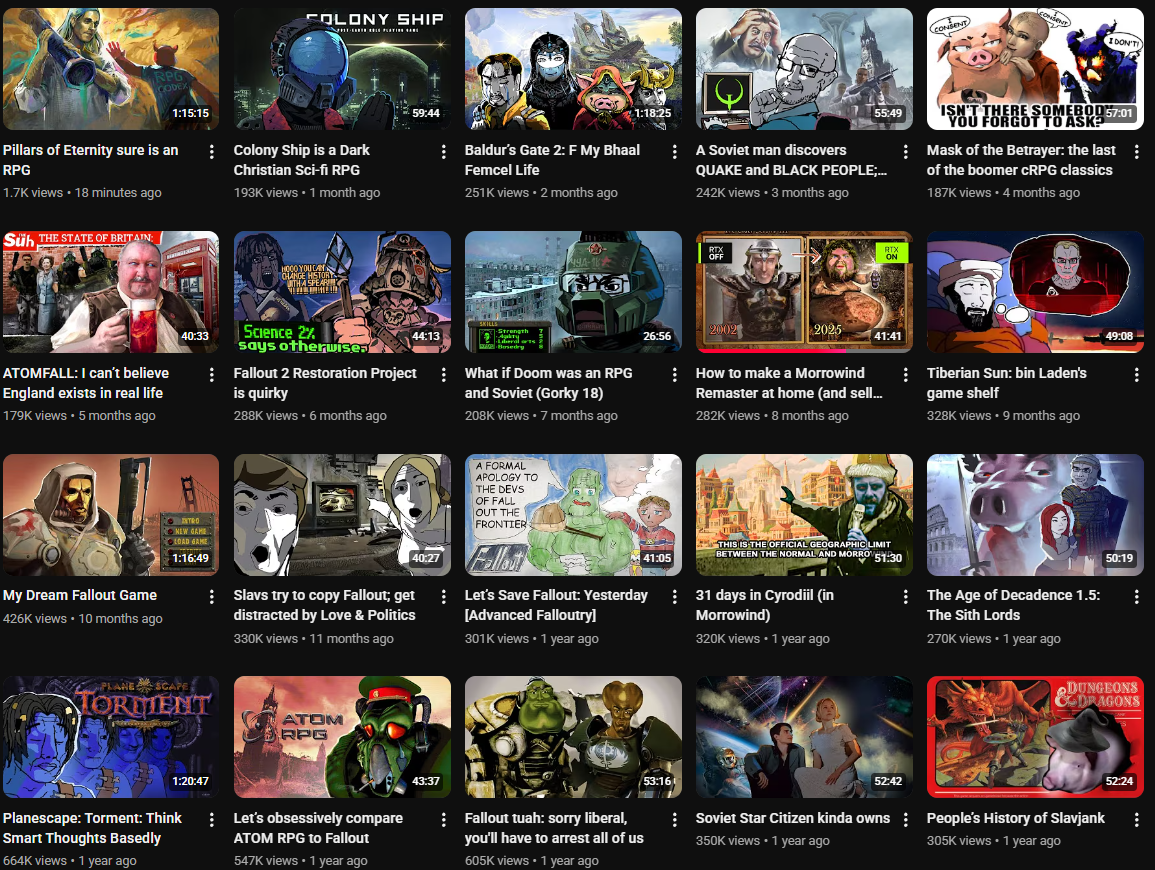Open the formal apology Fallout Frontier thumbnail
This screenshot has width=1155, height=870.
point(573,515)
